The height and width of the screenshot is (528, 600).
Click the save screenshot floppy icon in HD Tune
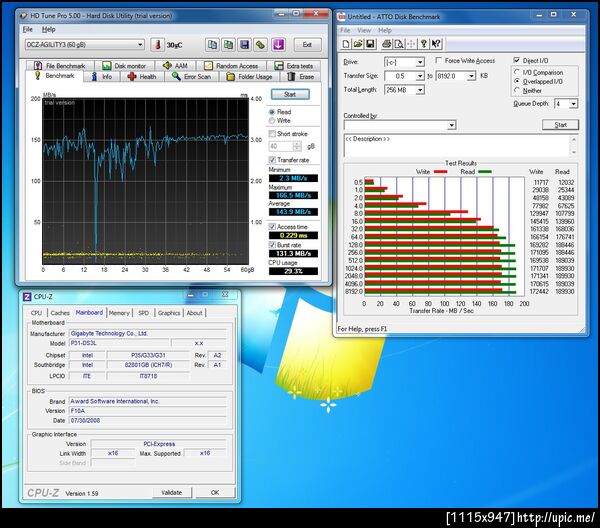tap(245, 45)
